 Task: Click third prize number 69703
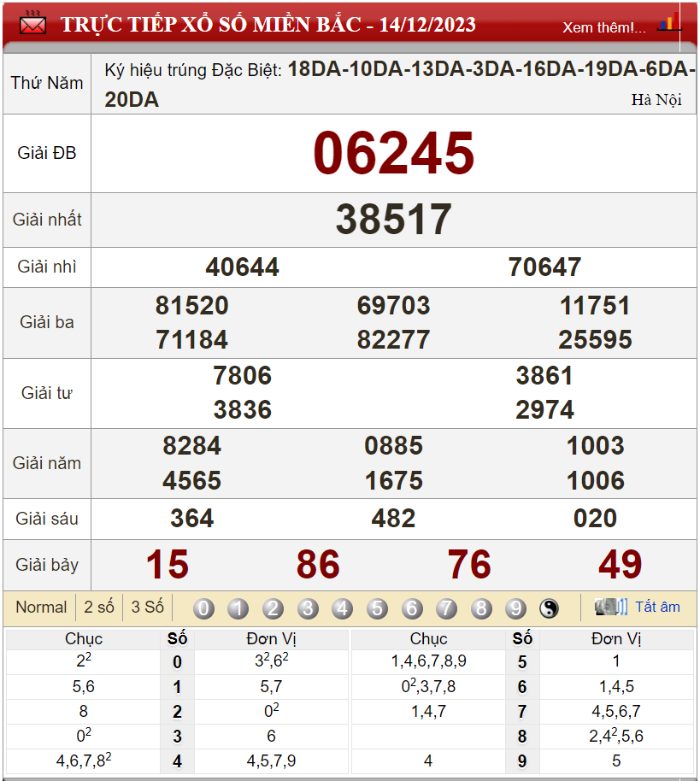(x=394, y=305)
